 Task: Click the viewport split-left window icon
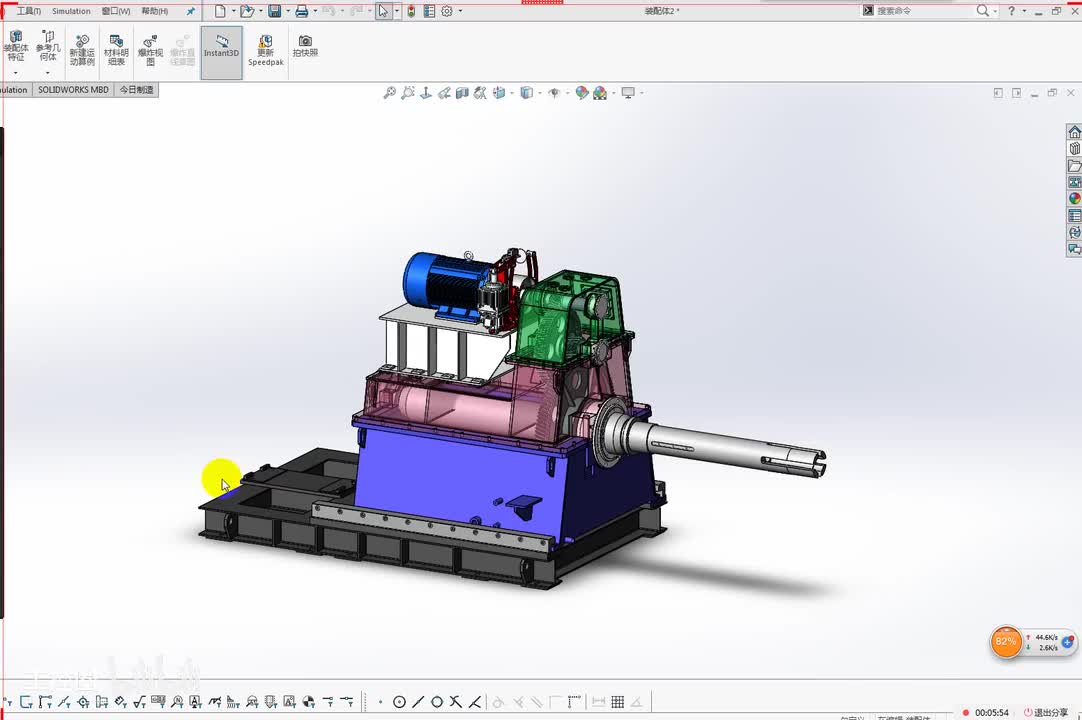[998, 93]
